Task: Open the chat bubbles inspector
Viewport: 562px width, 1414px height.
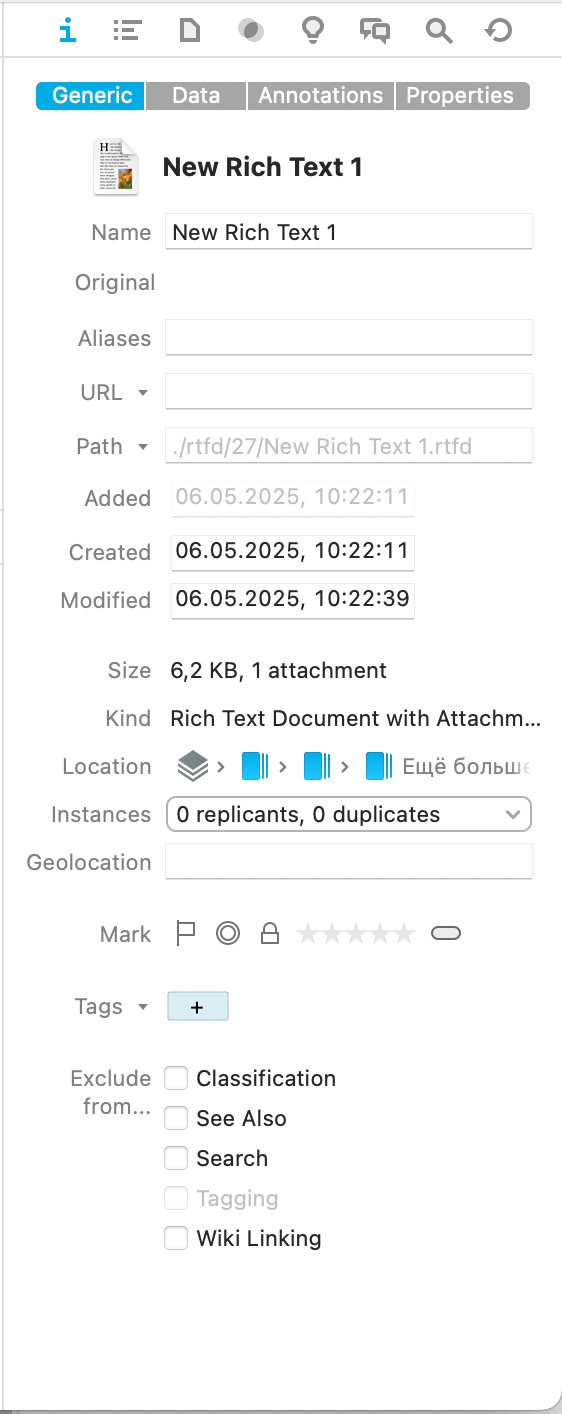Action: point(375,31)
